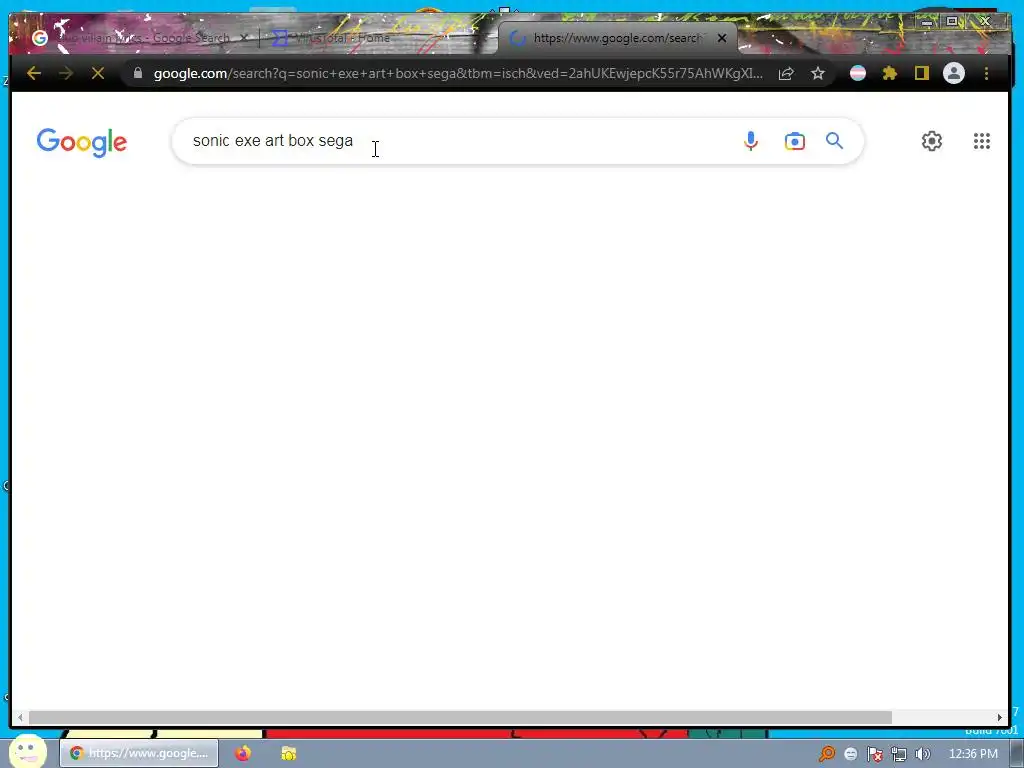Toggle the Chrome side panel icon

pyautogui.click(x=921, y=73)
